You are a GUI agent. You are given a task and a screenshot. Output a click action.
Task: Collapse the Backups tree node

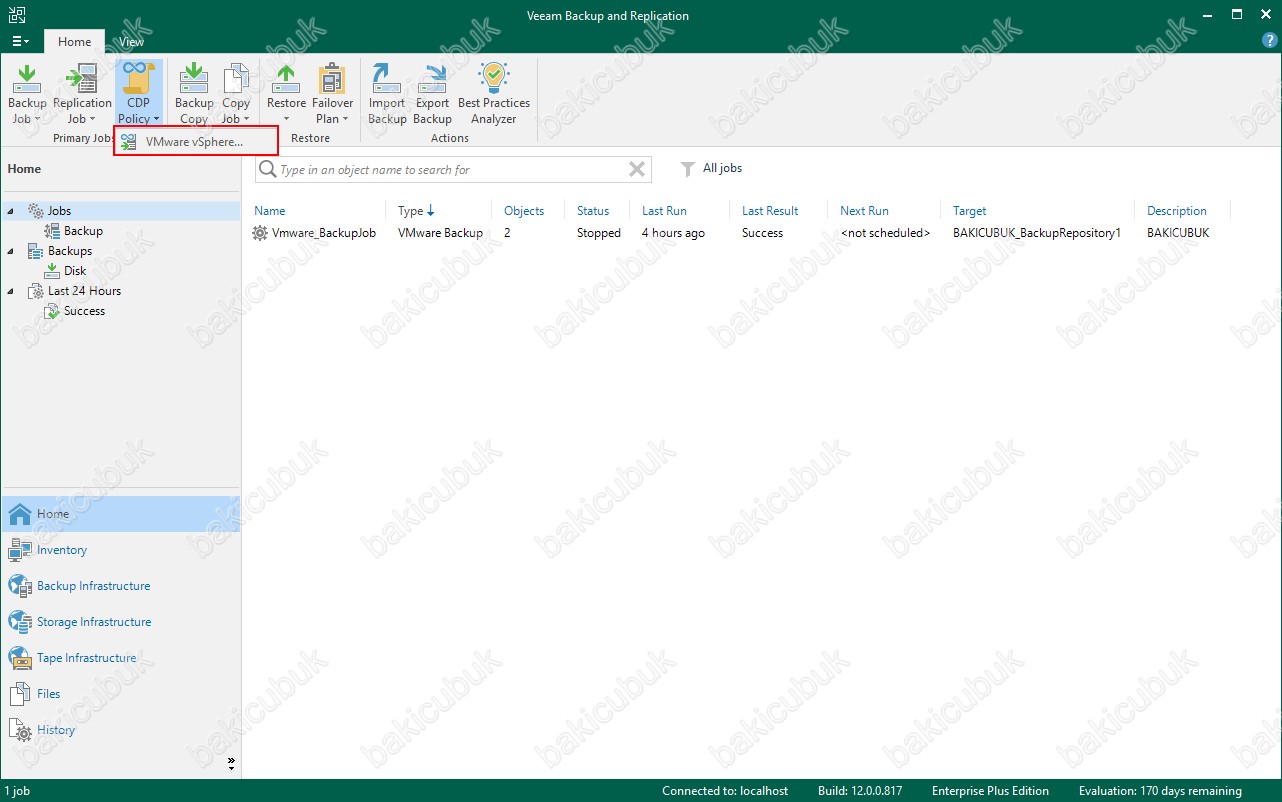click(11, 251)
